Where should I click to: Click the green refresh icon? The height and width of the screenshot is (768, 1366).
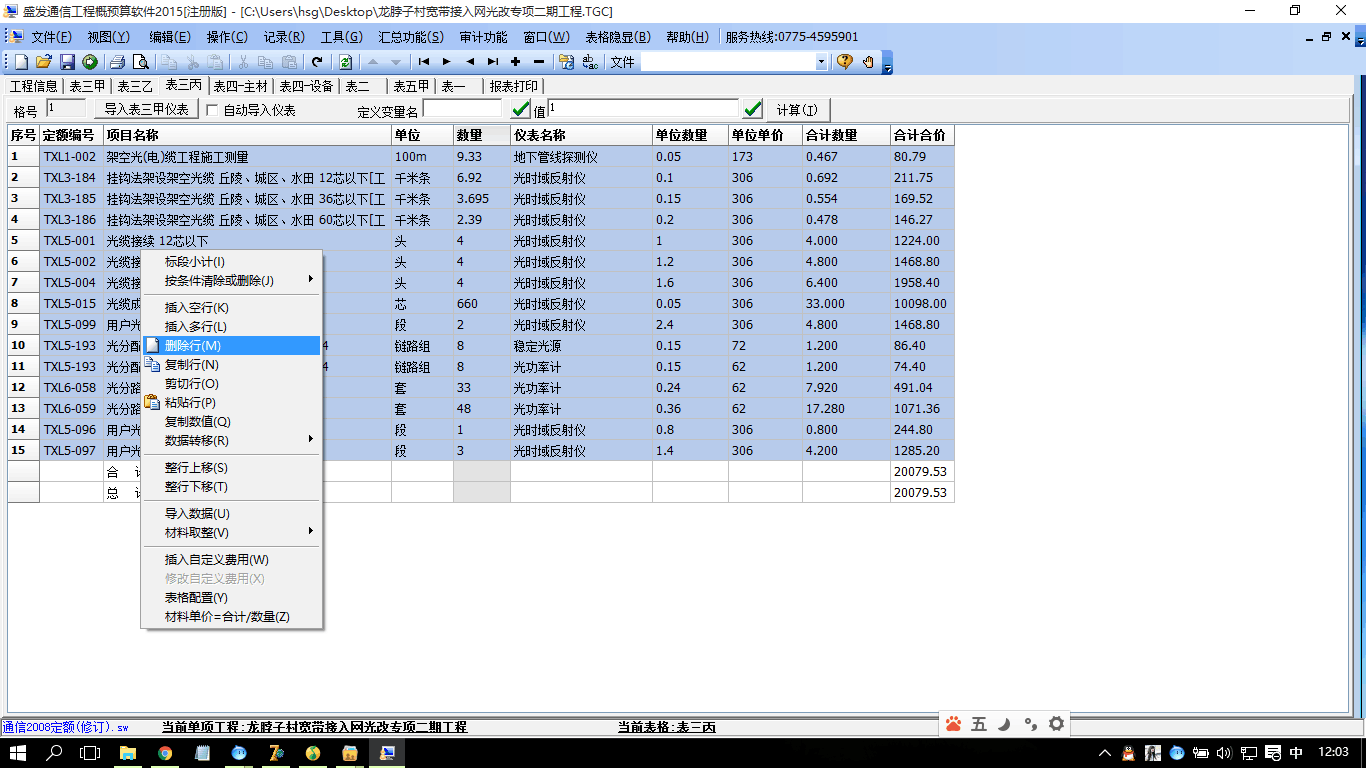point(345,62)
